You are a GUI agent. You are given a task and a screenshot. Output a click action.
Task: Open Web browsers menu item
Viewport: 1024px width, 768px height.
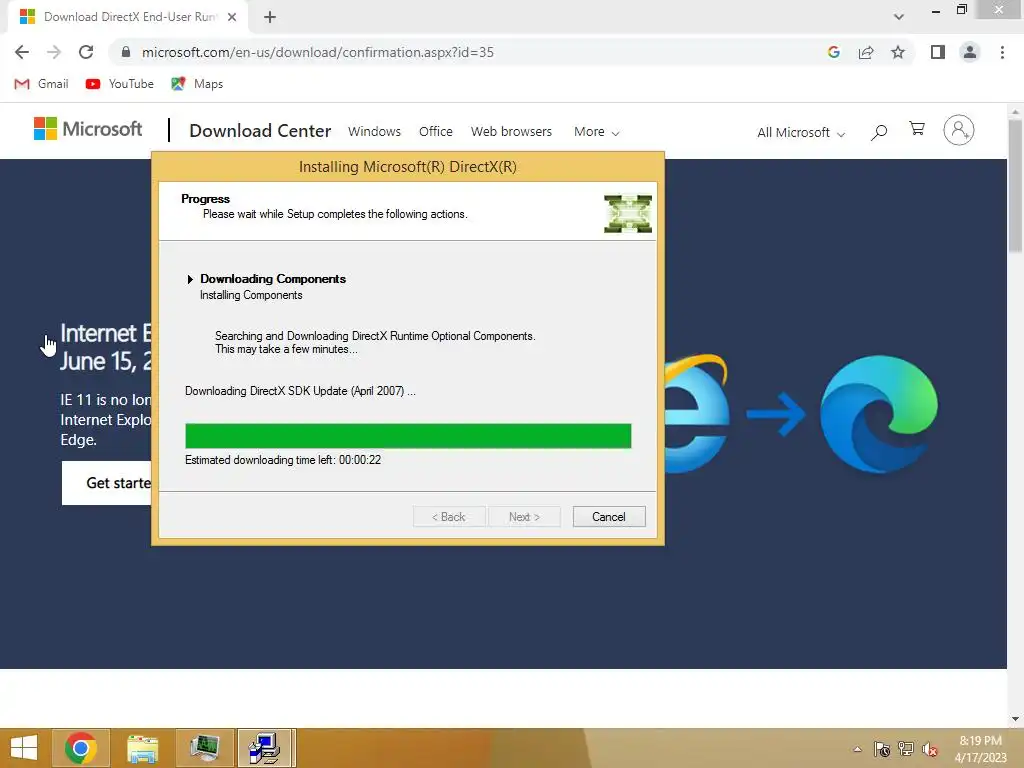(x=511, y=131)
